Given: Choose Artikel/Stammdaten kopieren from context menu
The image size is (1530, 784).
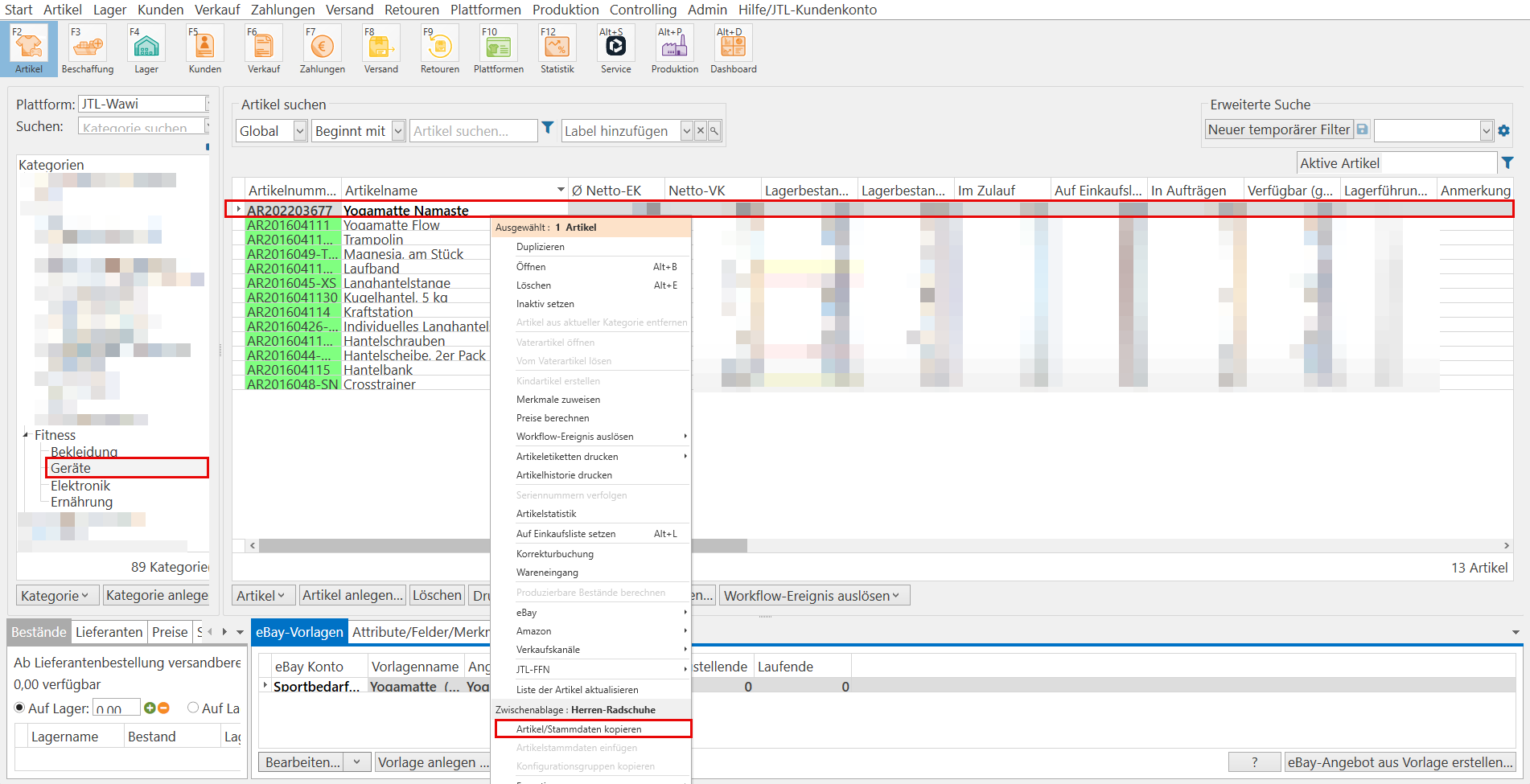Looking at the screenshot, I should click(x=578, y=729).
